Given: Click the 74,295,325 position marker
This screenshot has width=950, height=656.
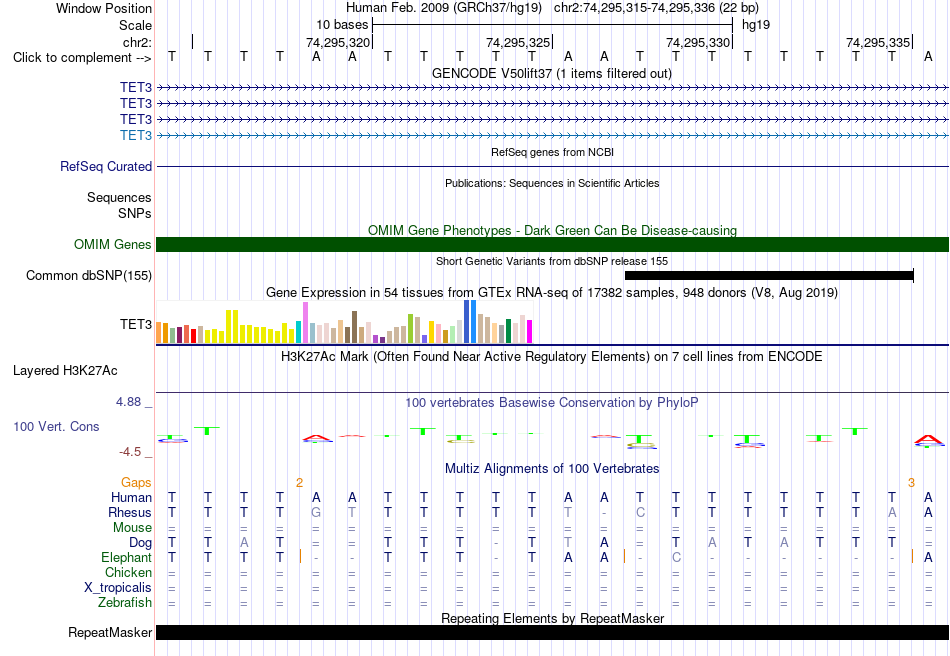Looking at the screenshot, I should [518, 42].
